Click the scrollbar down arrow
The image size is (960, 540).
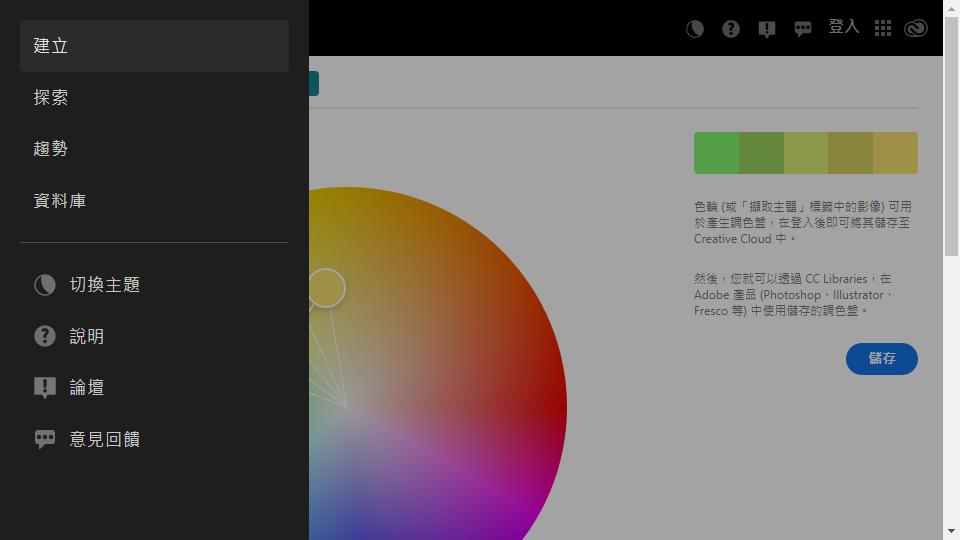(951, 531)
